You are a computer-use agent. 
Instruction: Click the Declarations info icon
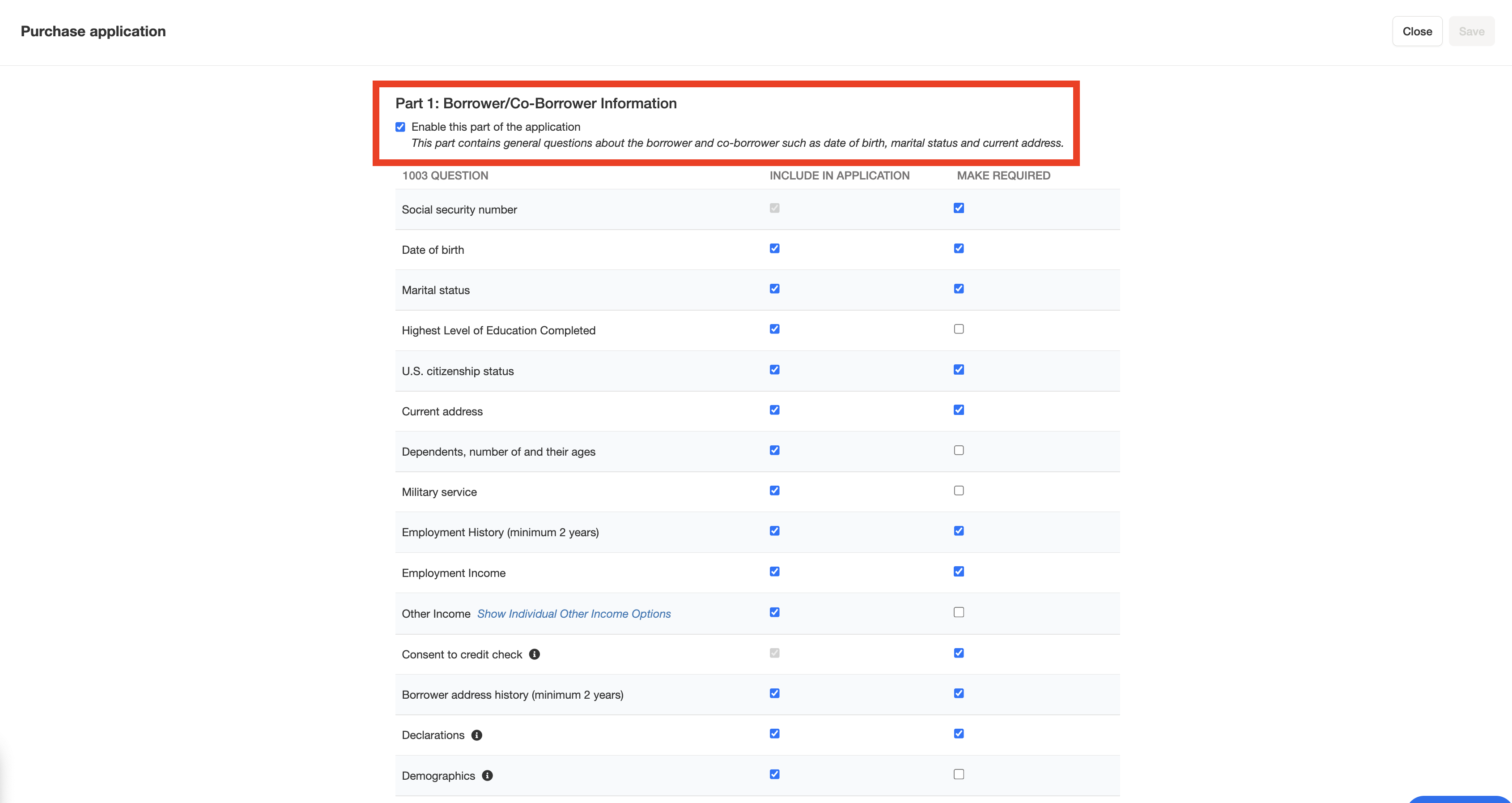coord(476,735)
